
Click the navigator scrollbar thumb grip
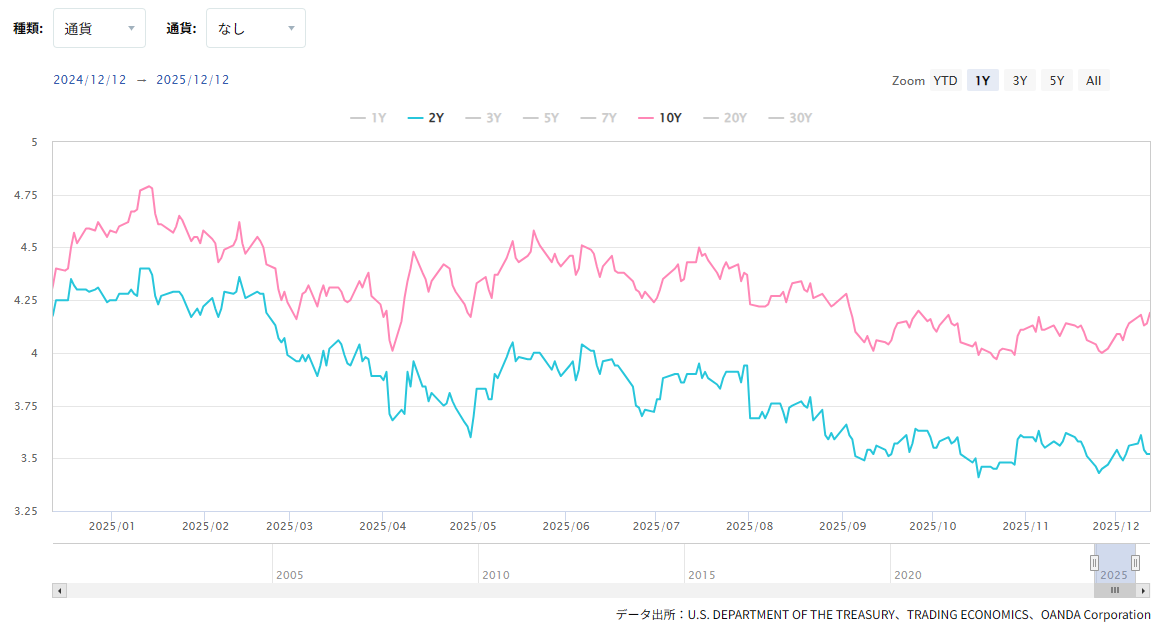coord(1115,591)
